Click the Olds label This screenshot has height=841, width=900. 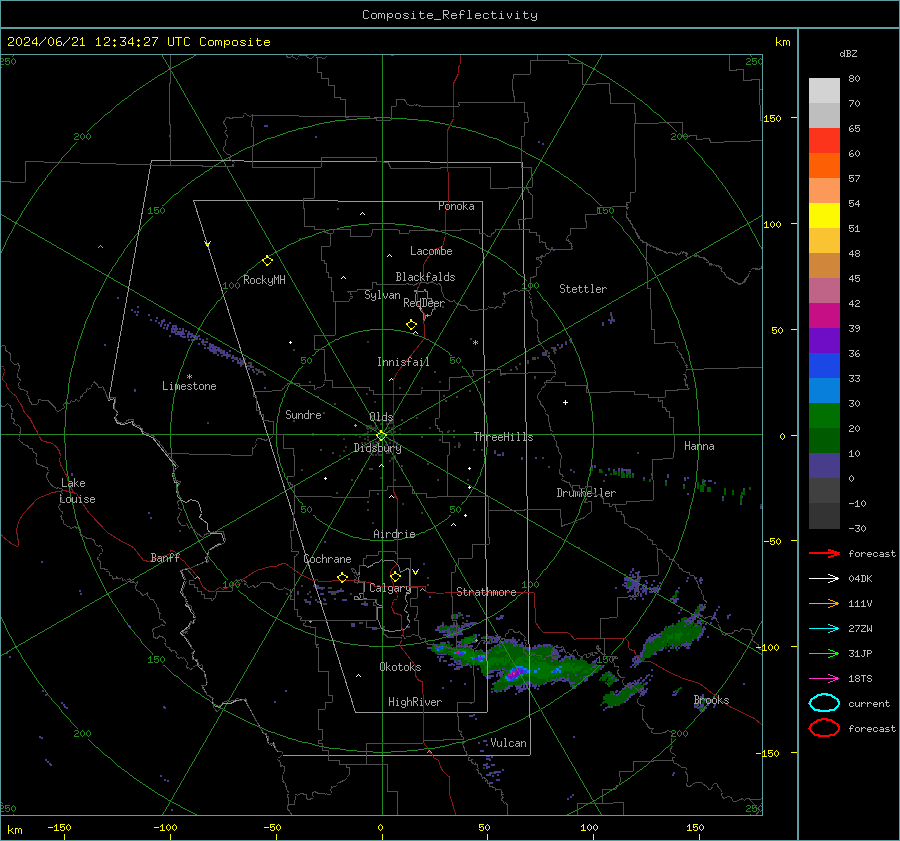[x=381, y=417]
